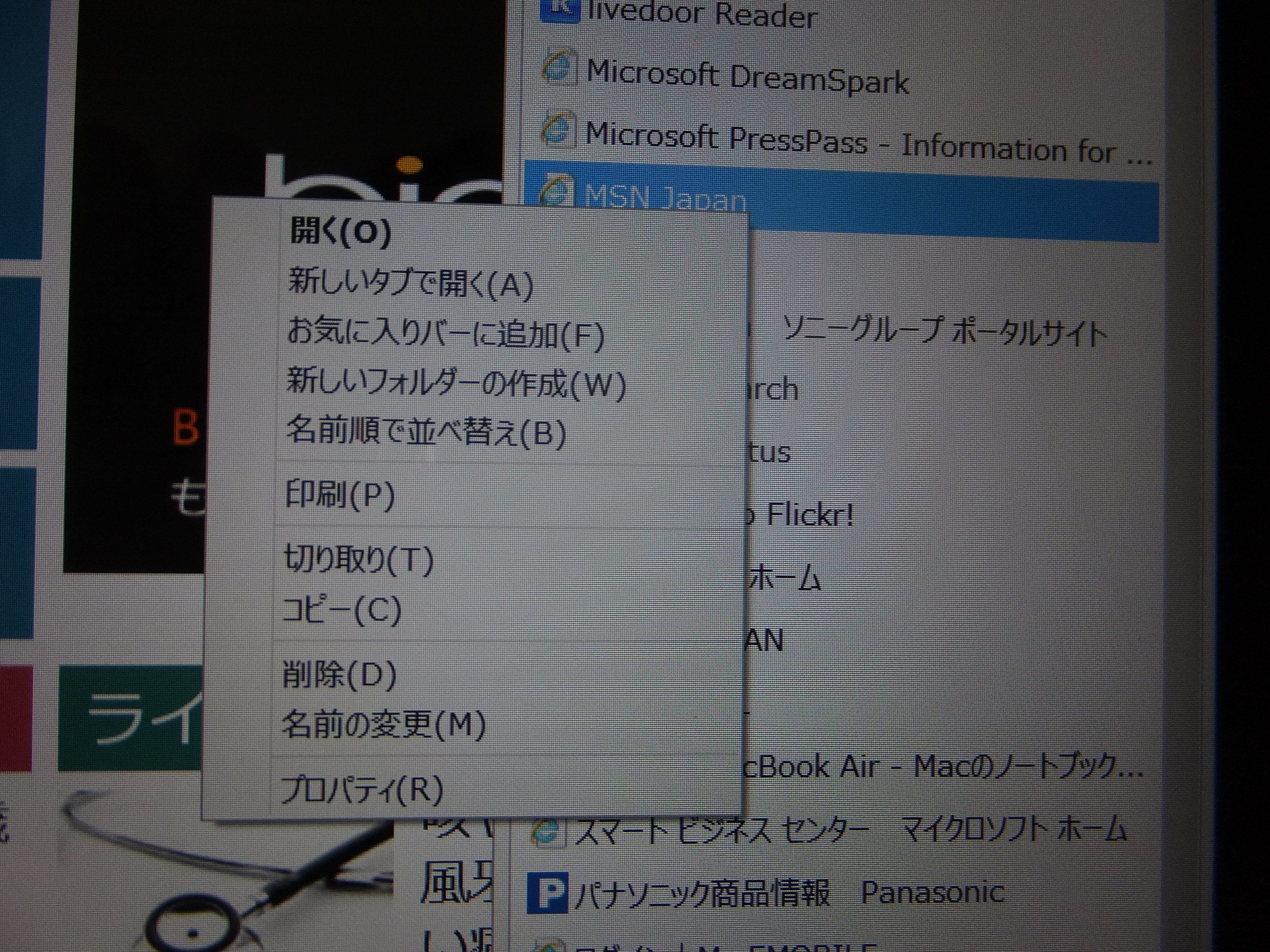Select コピー(C) from the context menu

tap(341, 609)
